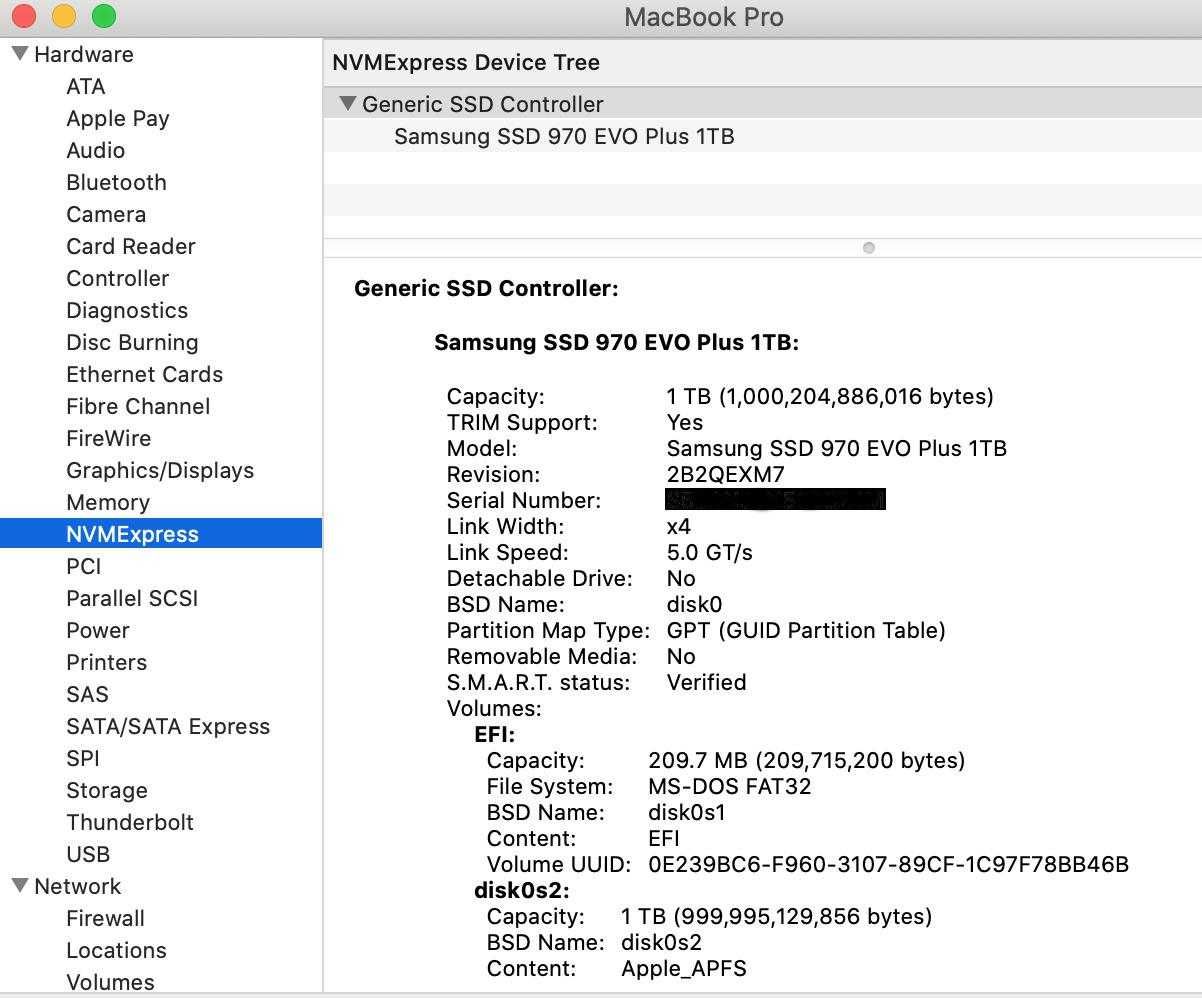Show Storage information in the sidebar
1202x998 pixels.
pyautogui.click(x=107, y=790)
